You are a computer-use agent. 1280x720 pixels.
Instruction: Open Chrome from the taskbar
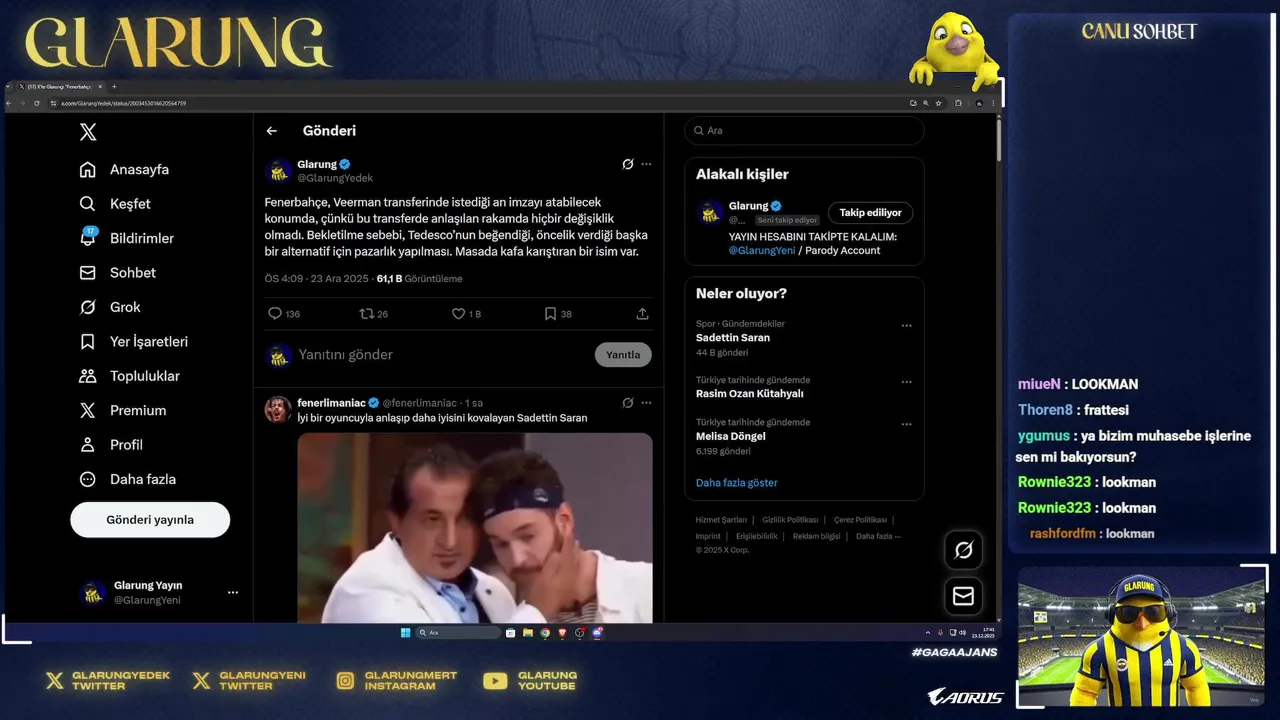tap(545, 633)
